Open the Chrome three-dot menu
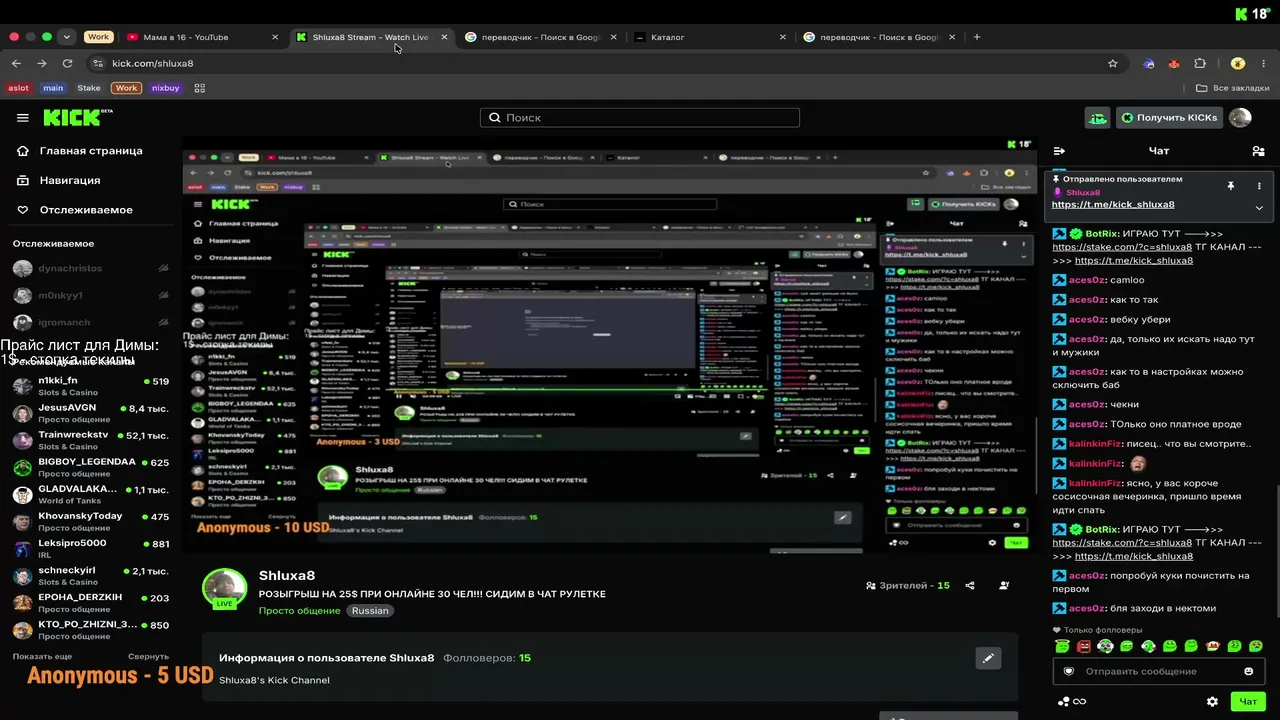 (x=1264, y=63)
